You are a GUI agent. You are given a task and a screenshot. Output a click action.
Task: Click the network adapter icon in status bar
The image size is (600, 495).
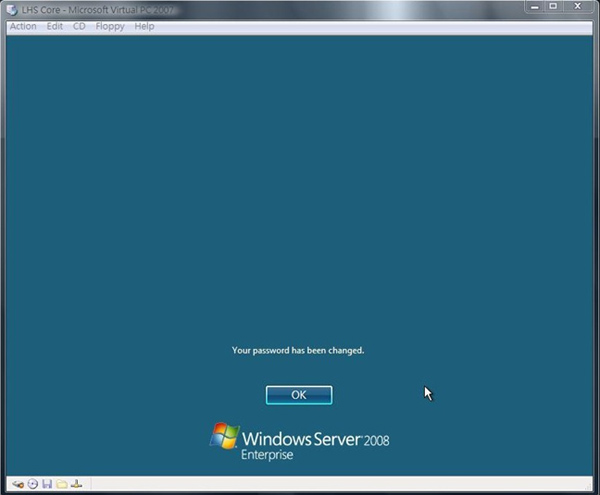pos(76,484)
